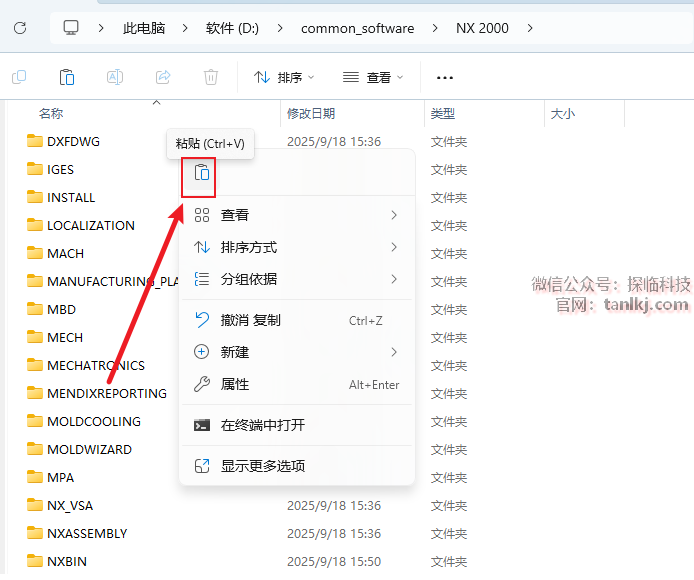Open the 查看 view dropdown in toolbar
The height and width of the screenshot is (580, 694).
(x=373, y=77)
